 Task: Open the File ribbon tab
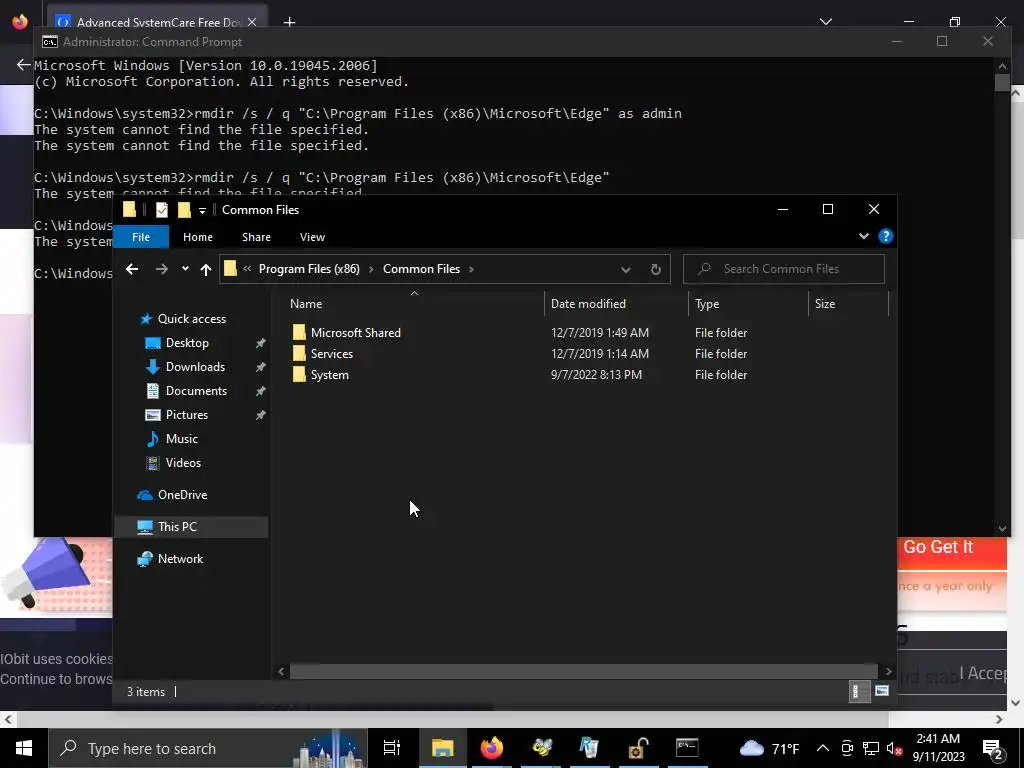[141, 237]
